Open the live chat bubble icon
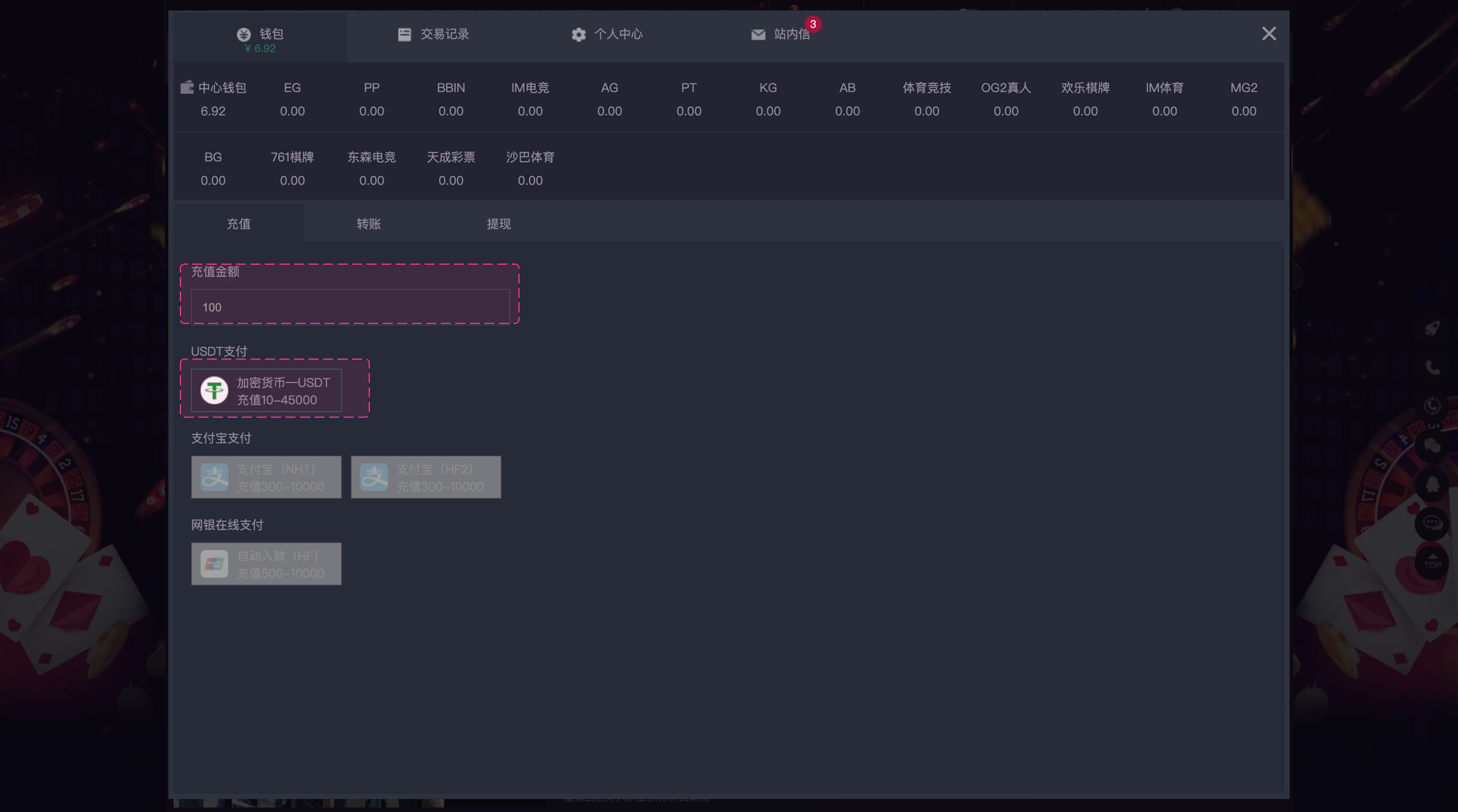This screenshot has width=1458, height=812. tap(1432, 523)
